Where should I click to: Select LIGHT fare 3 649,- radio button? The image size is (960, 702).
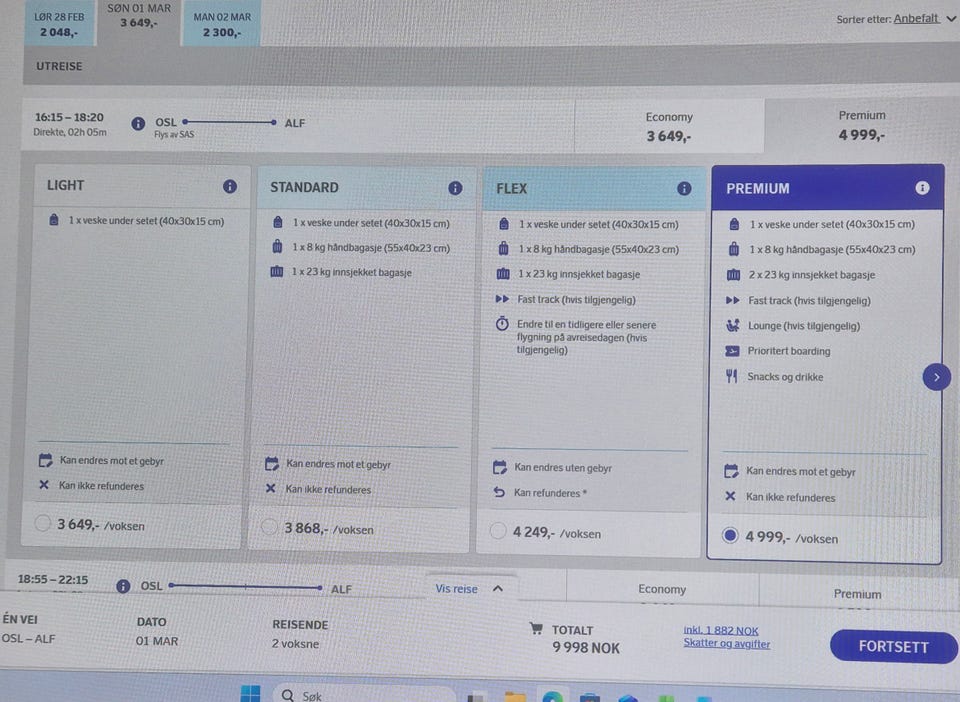(42, 523)
